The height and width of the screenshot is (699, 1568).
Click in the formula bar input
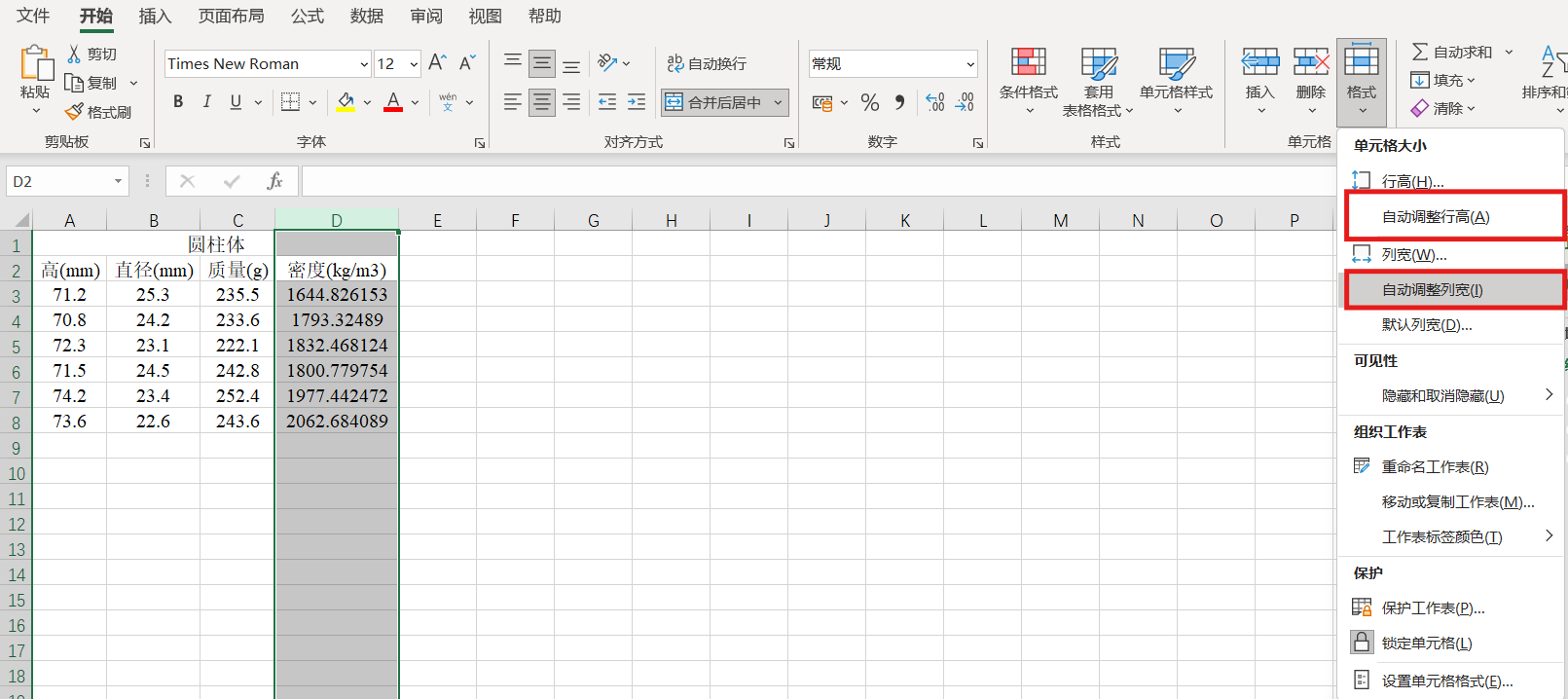pos(818,181)
